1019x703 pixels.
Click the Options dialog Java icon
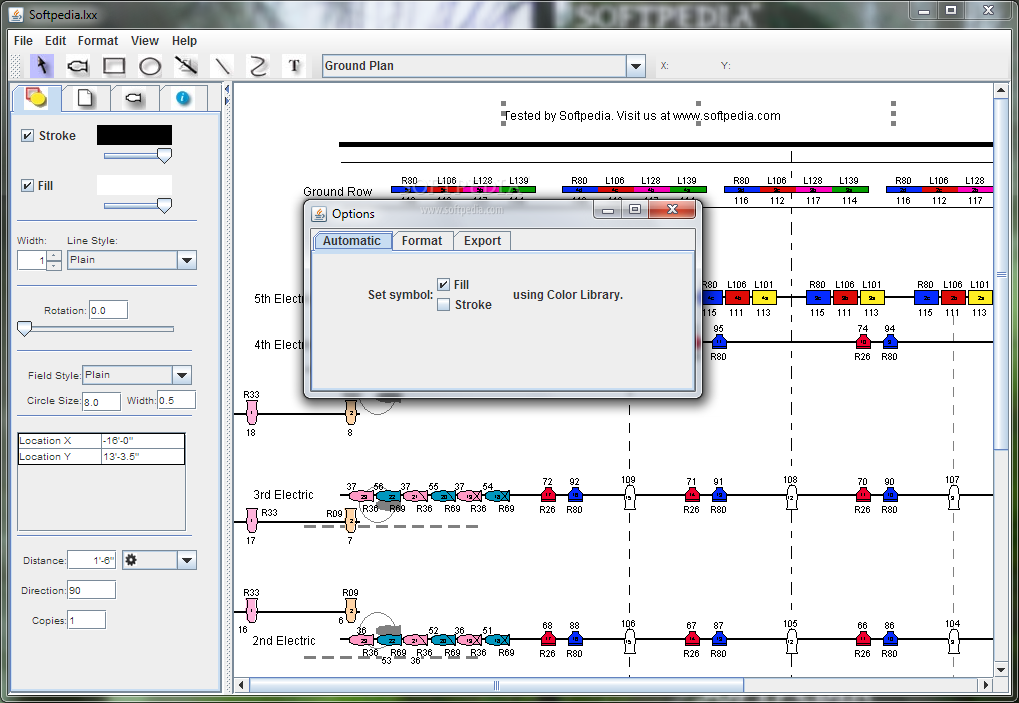(x=319, y=214)
